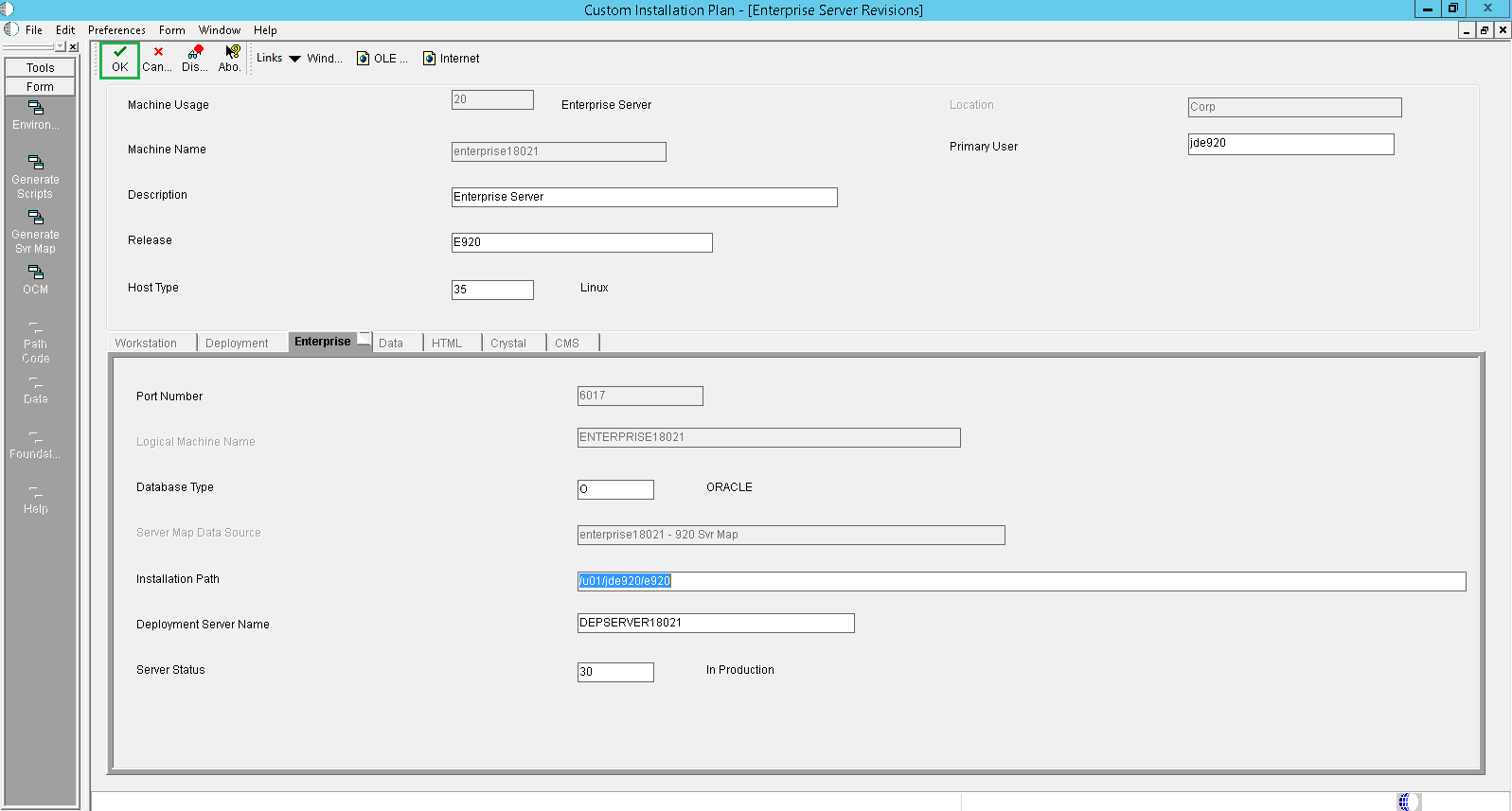Open the OLE link

click(382, 59)
